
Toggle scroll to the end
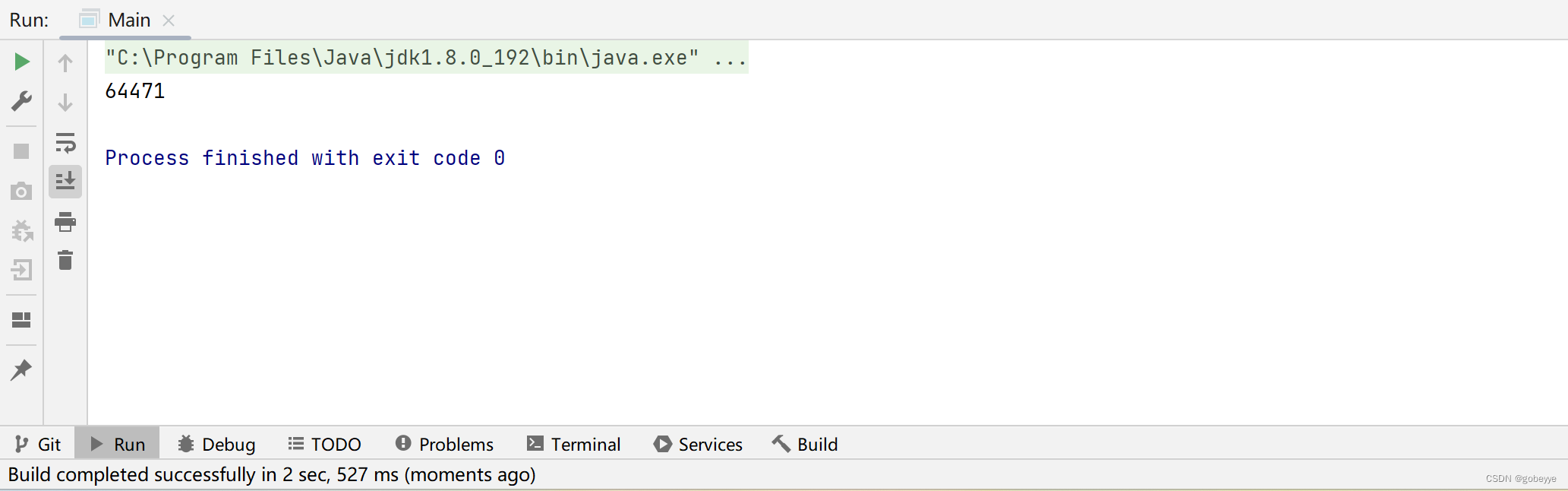[65, 182]
